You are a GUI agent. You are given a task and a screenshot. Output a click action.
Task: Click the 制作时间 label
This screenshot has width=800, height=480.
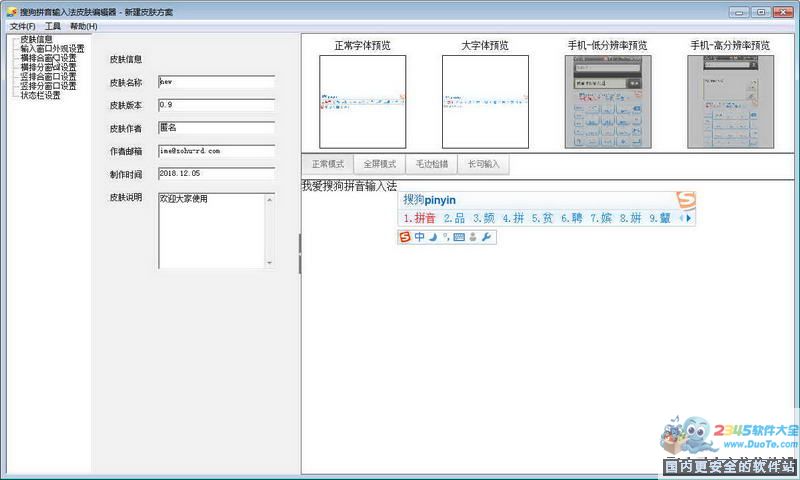coord(126,174)
